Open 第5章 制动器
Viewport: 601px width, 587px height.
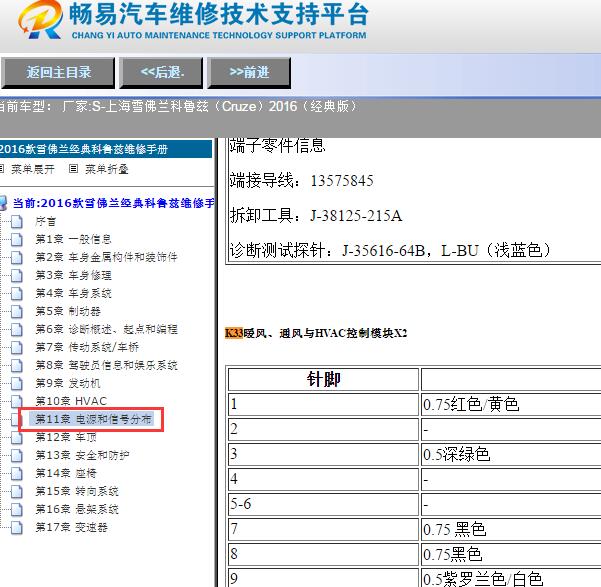[68, 311]
